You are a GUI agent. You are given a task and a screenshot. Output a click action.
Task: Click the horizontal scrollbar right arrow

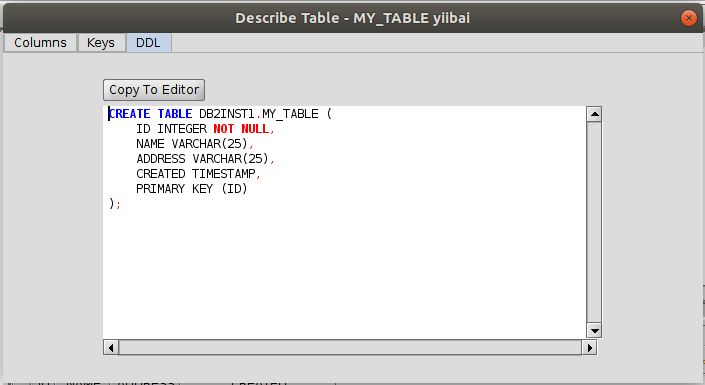(589, 347)
